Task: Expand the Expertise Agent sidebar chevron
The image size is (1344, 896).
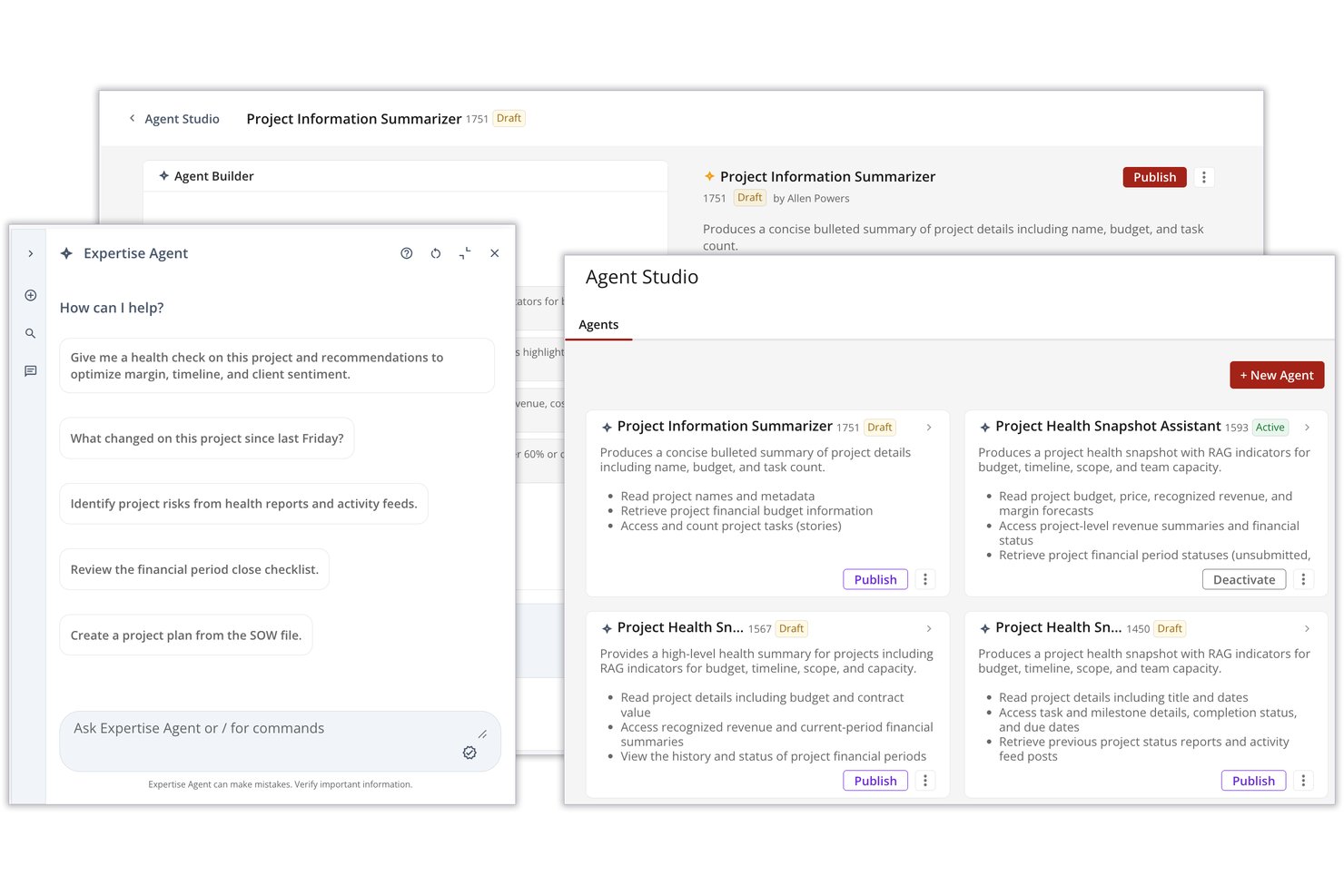Action: [30, 254]
